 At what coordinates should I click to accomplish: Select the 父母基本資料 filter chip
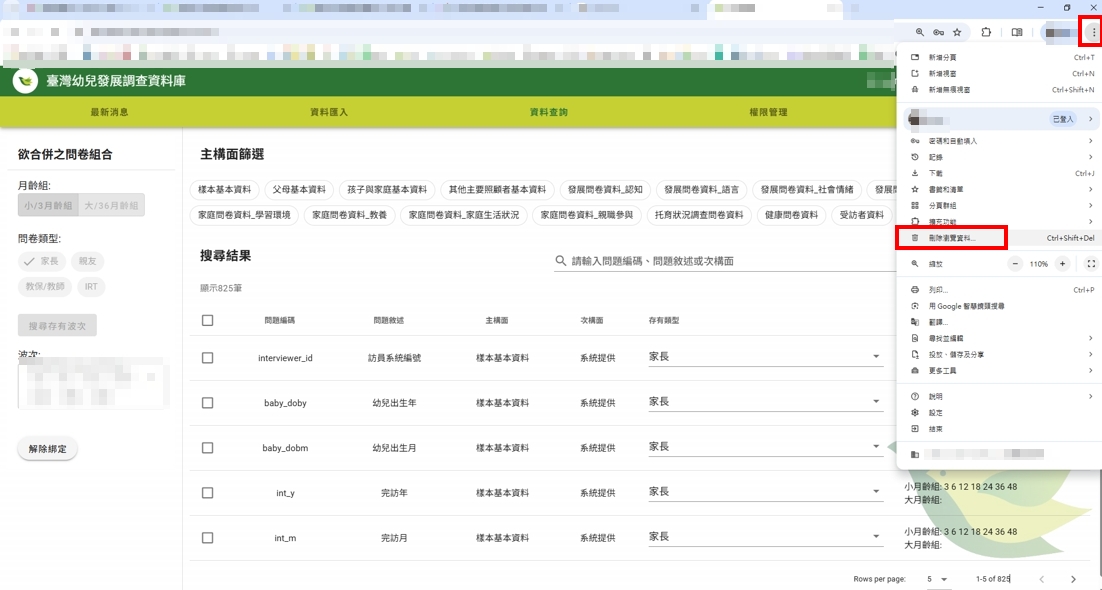pyautogui.click(x=299, y=189)
